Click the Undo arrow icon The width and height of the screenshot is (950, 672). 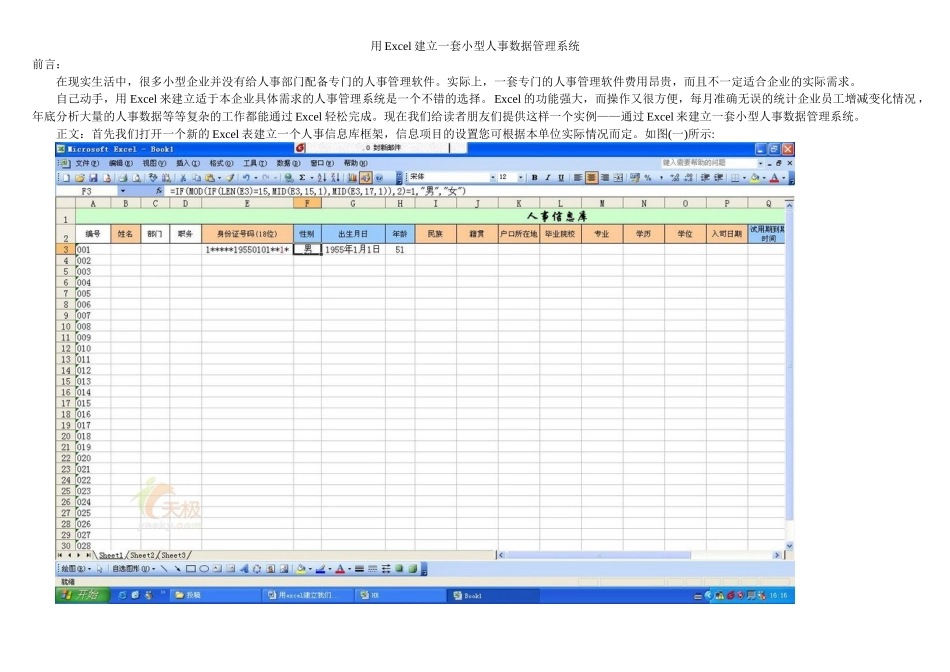point(246,178)
